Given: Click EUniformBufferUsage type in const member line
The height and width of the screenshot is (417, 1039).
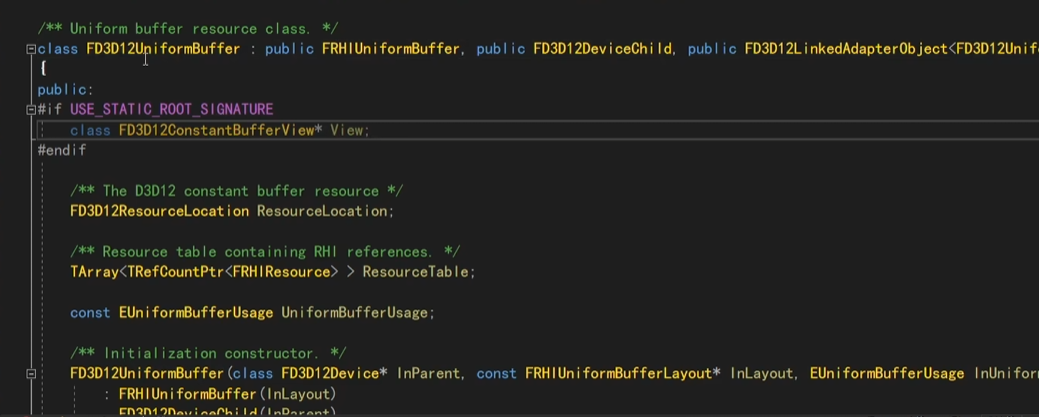Looking at the screenshot, I should [195, 312].
